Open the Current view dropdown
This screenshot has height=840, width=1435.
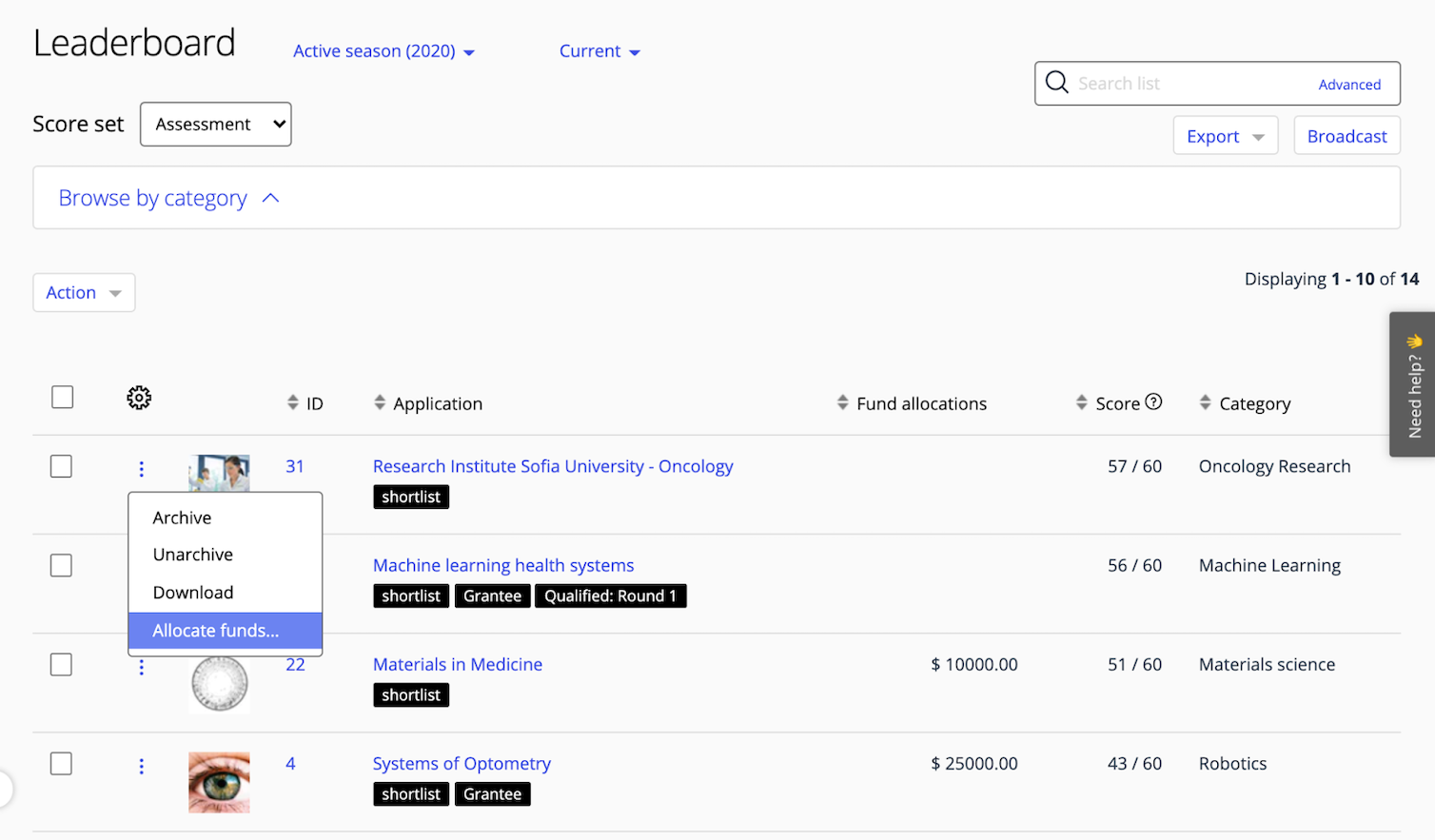click(600, 50)
